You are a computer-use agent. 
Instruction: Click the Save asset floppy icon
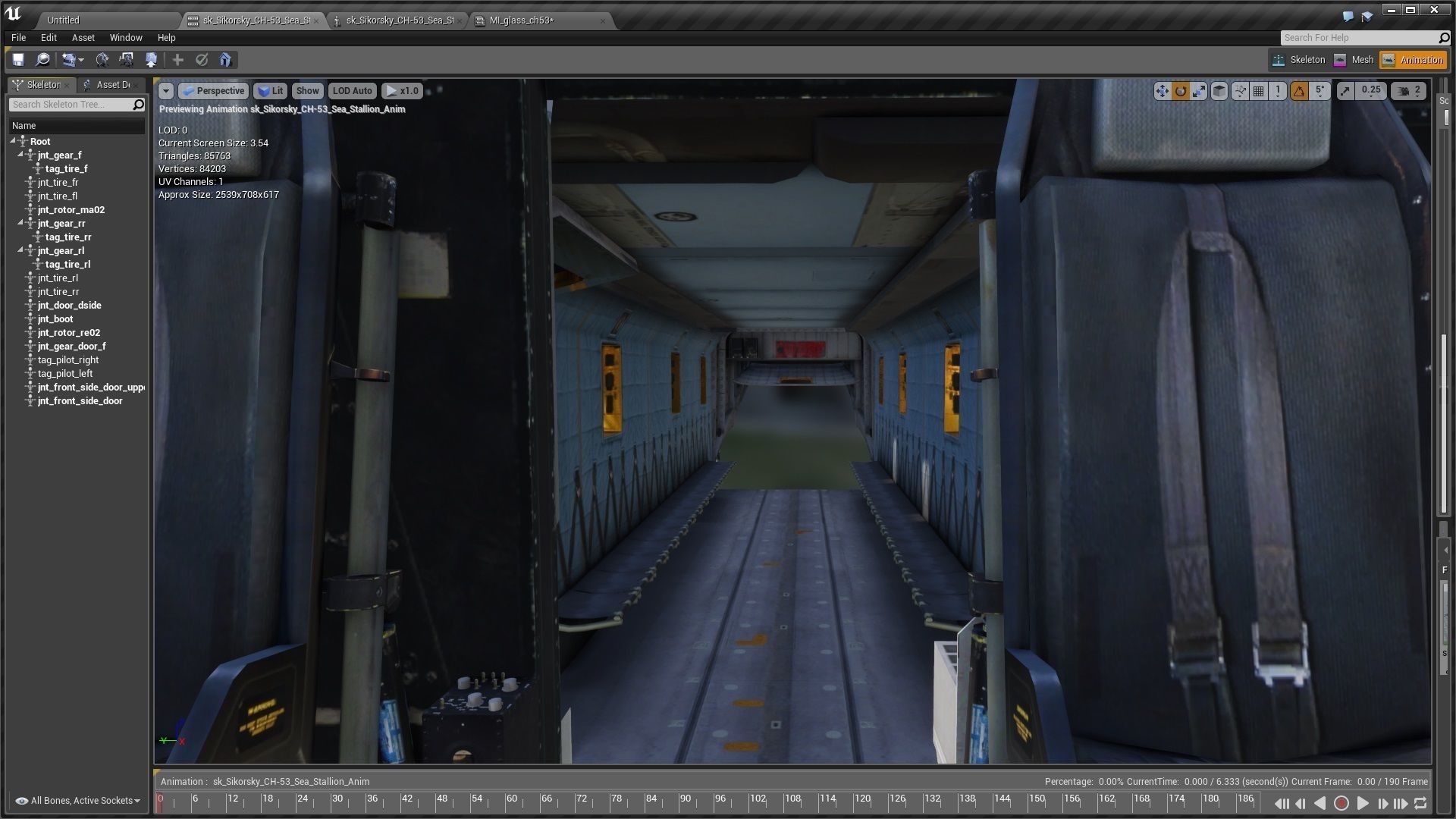coord(18,60)
